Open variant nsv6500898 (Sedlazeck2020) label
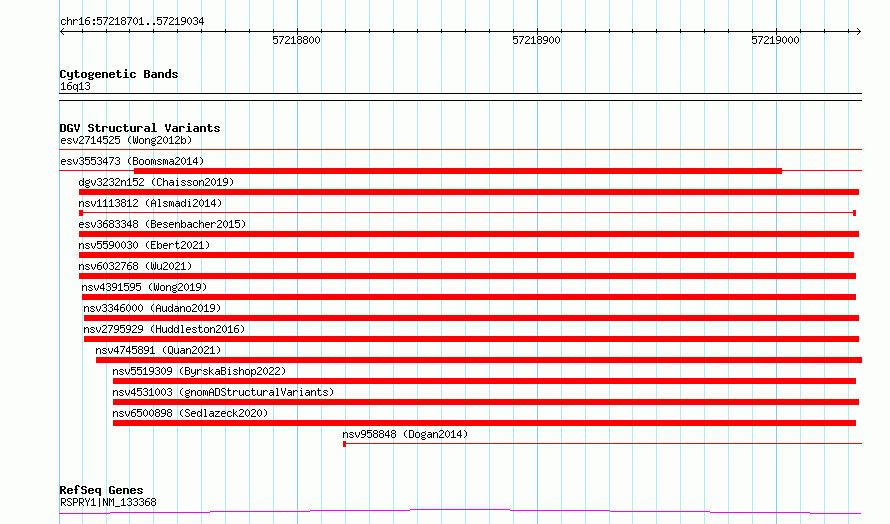 (x=190, y=413)
